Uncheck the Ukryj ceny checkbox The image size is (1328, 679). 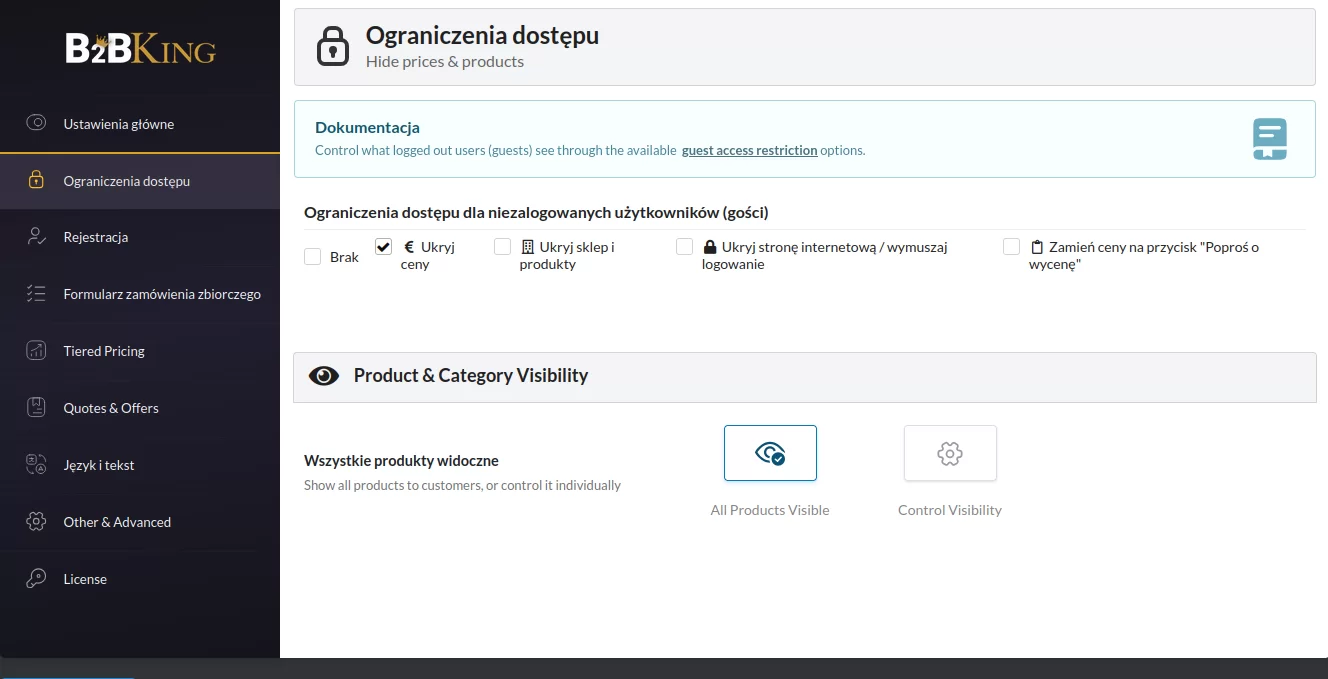pyautogui.click(x=383, y=247)
